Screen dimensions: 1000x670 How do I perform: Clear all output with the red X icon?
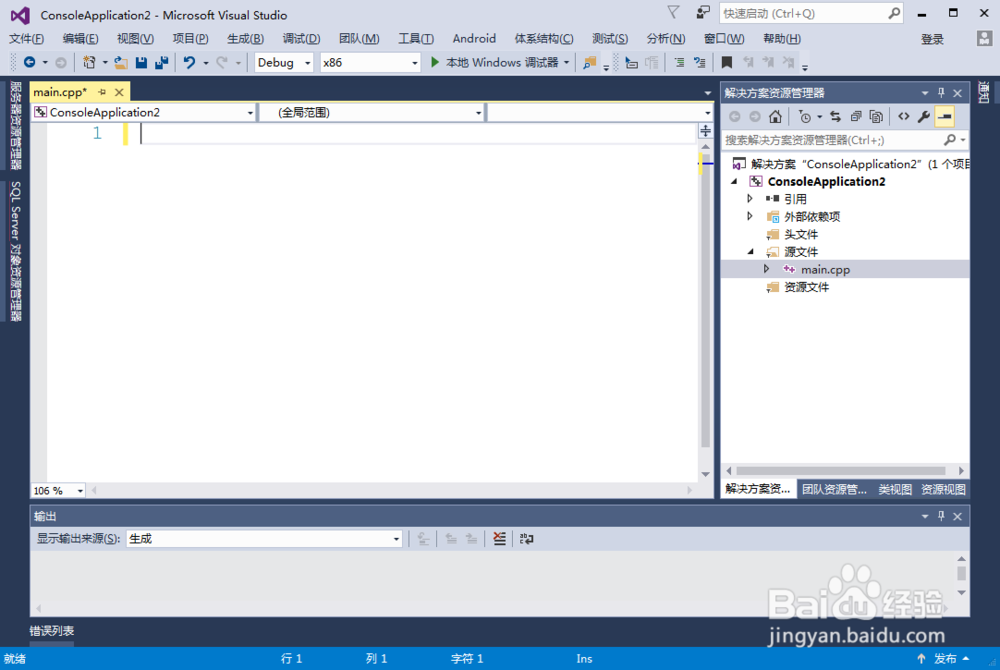click(499, 539)
